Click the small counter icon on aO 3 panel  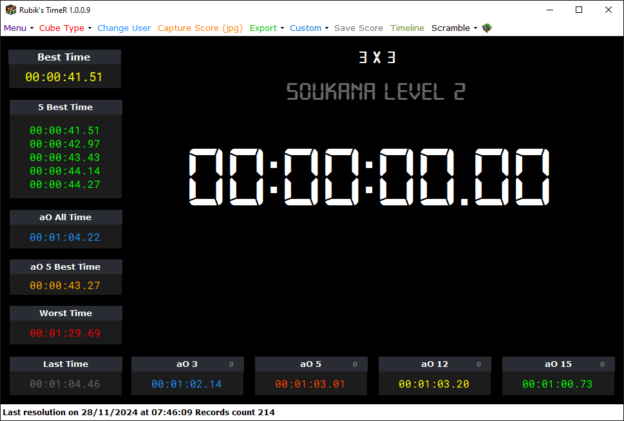231,364
